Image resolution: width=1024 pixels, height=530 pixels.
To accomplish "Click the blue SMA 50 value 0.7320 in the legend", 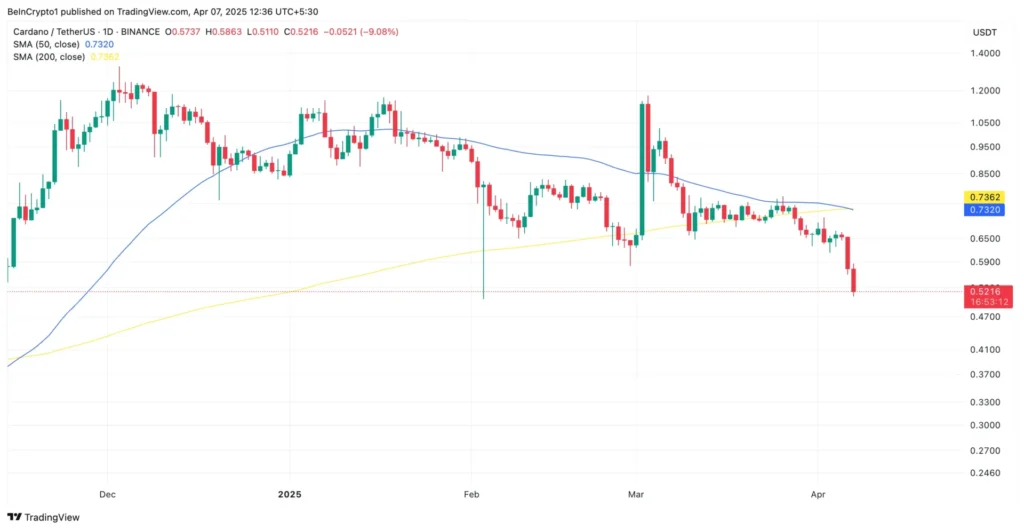I will click(x=100, y=44).
